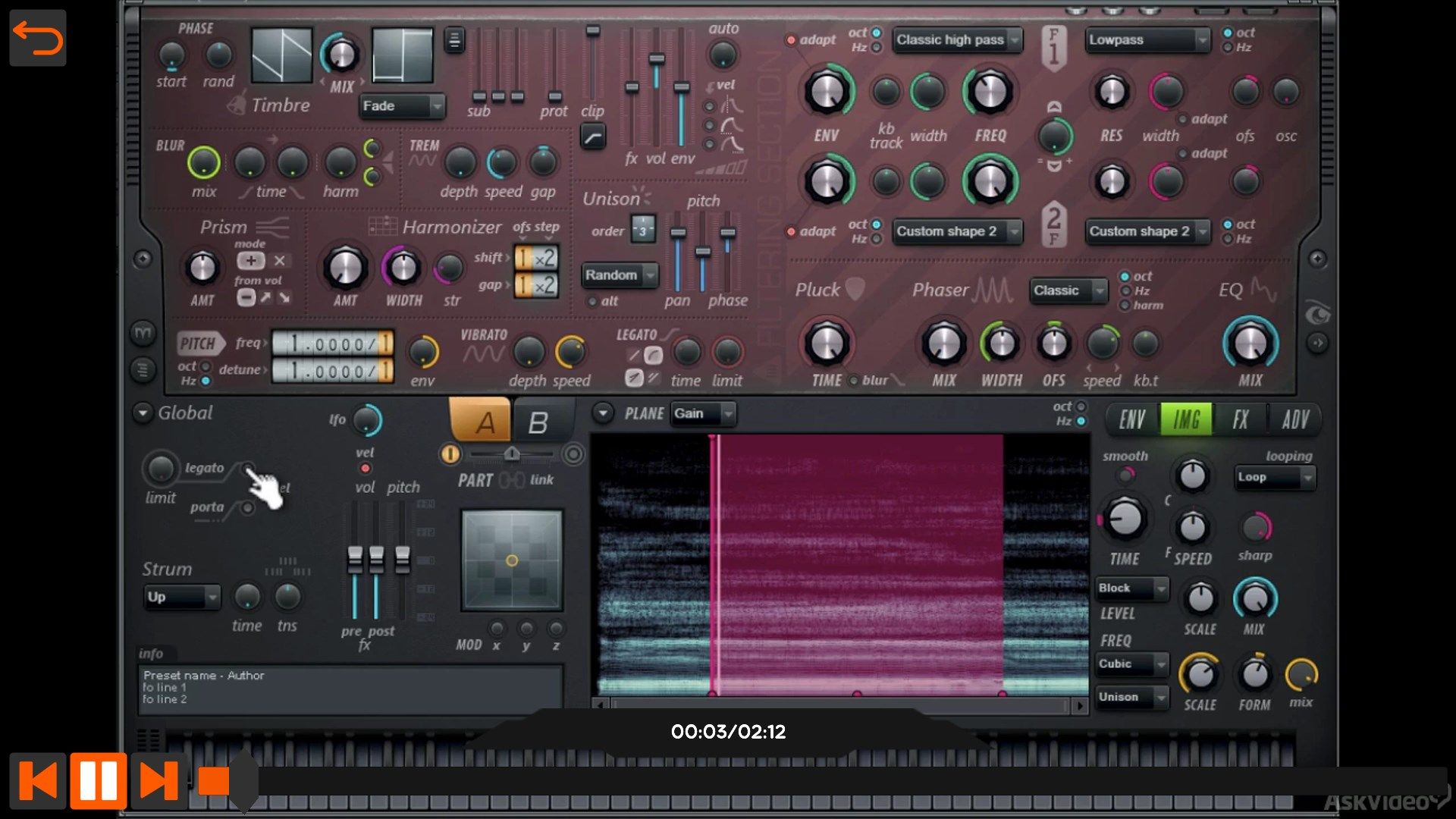Toggle filter 2 adapt LED

[x=791, y=232]
